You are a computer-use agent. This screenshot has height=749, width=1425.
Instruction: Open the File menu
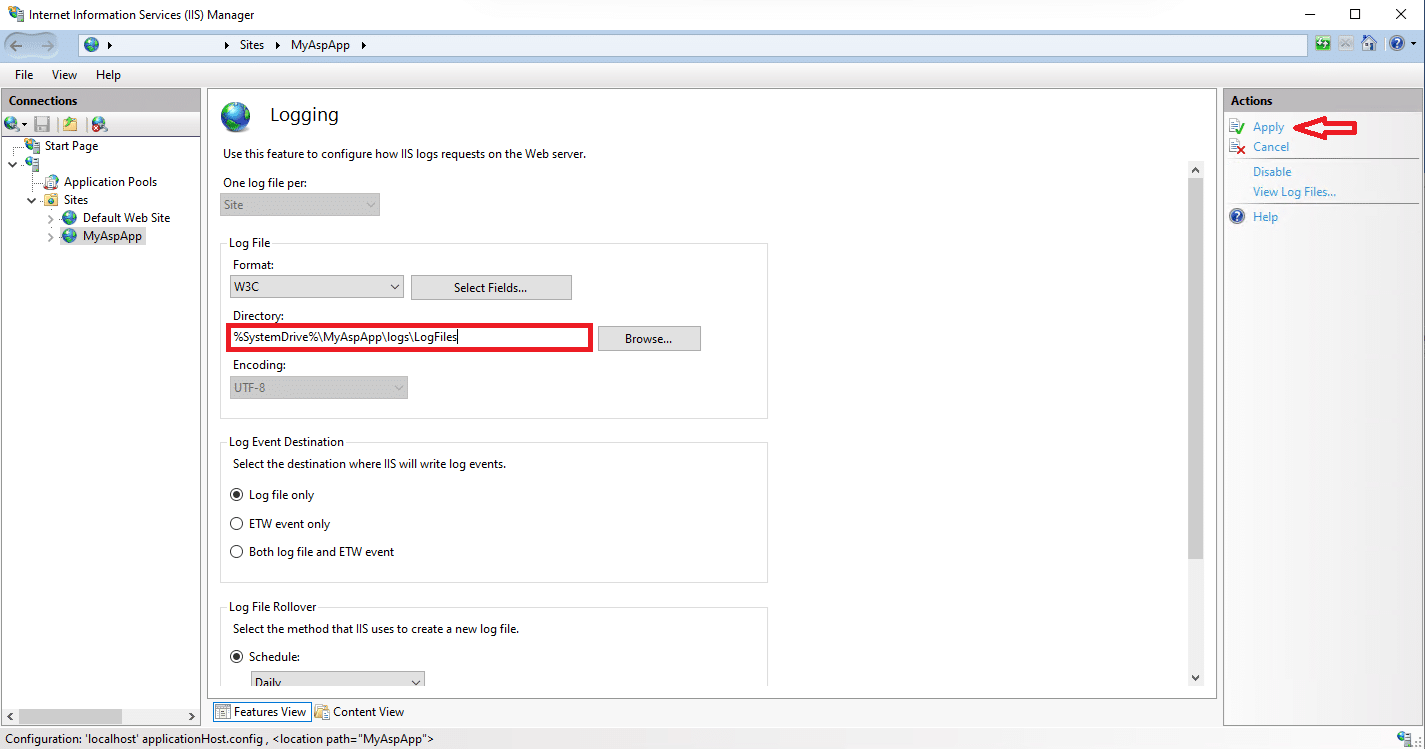pos(24,75)
